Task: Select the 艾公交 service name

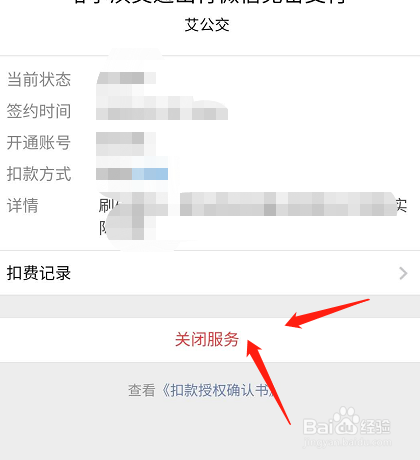Action: pyautogui.click(x=207, y=25)
